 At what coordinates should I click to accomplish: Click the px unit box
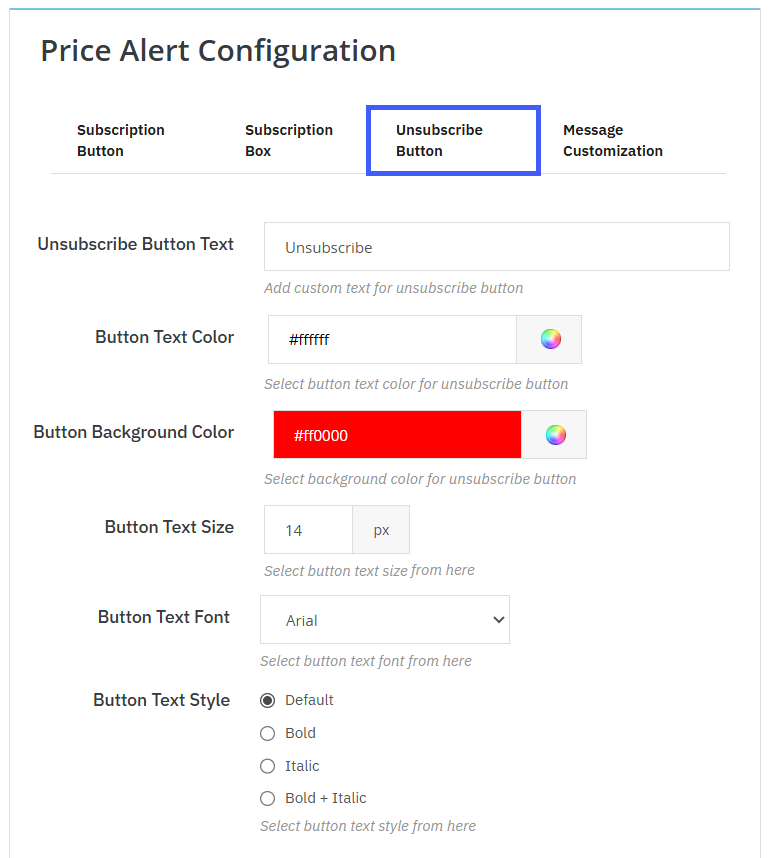pyautogui.click(x=381, y=530)
